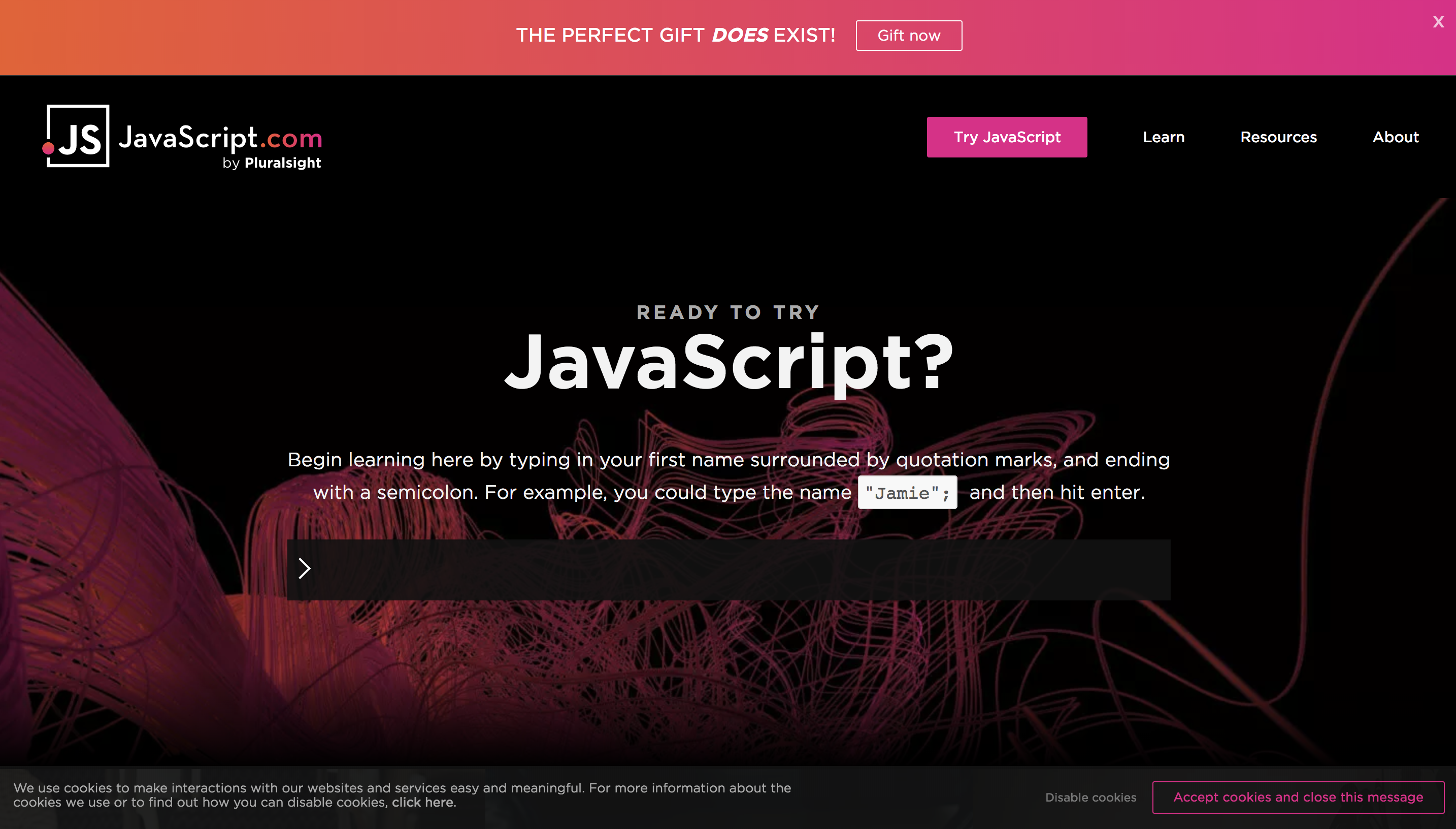Click Disable cookies
This screenshot has height=829, width=1456.
pyautogui.click(x=1090, y=797)
